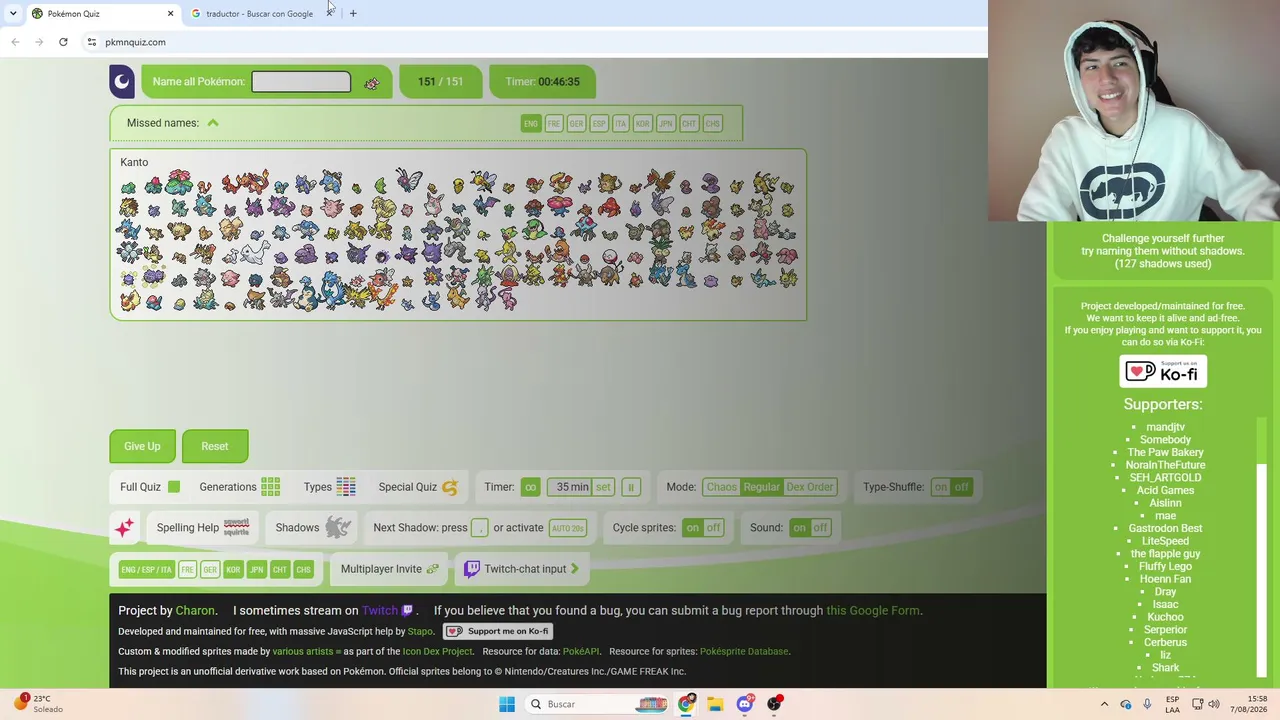This screenshot has height=720, width=1280.
Task: Expand Twitch-chat input arrow
Action: point(575,569)
